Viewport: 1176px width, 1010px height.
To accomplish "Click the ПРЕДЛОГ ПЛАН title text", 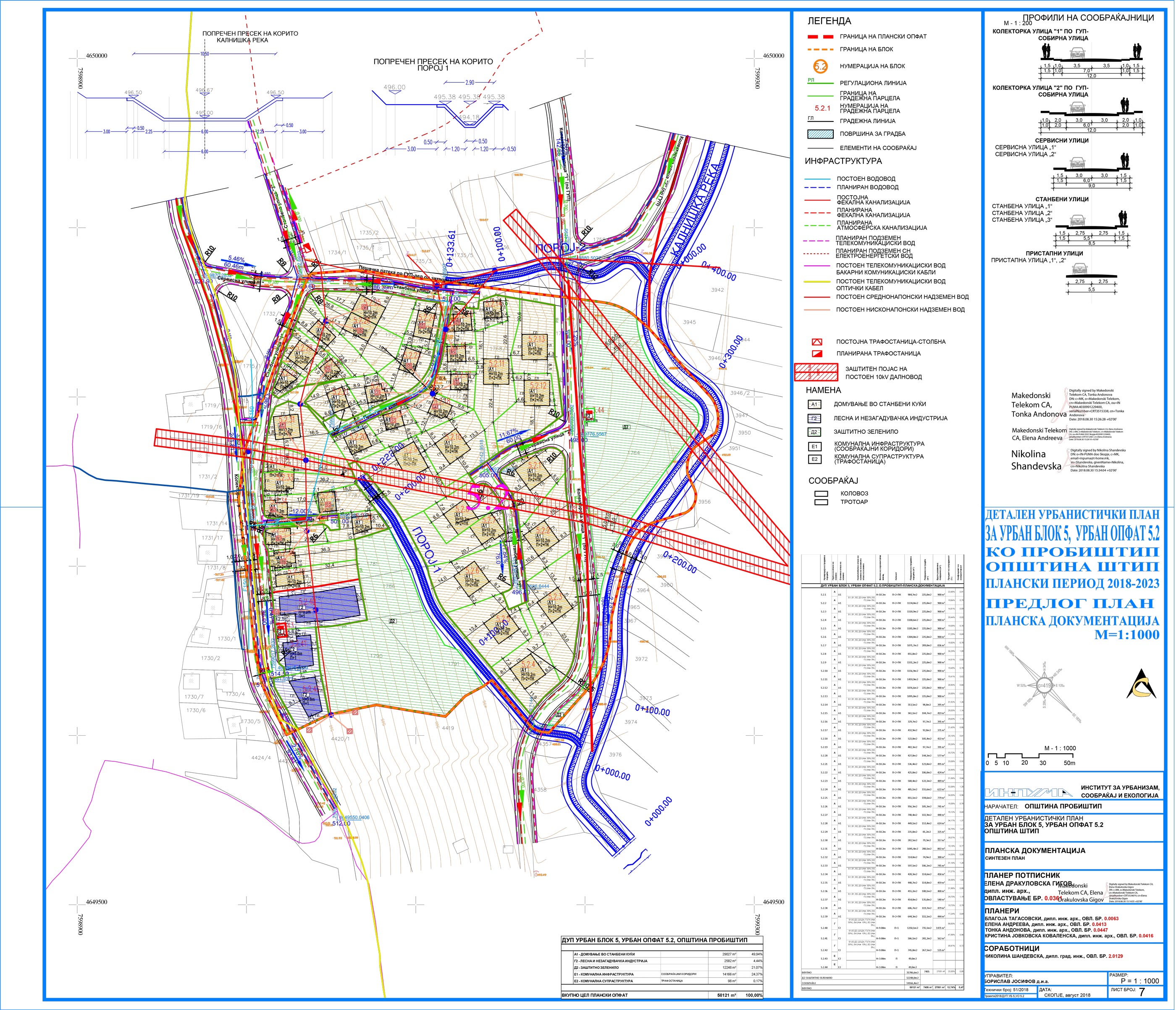I will pos(1071,602).
